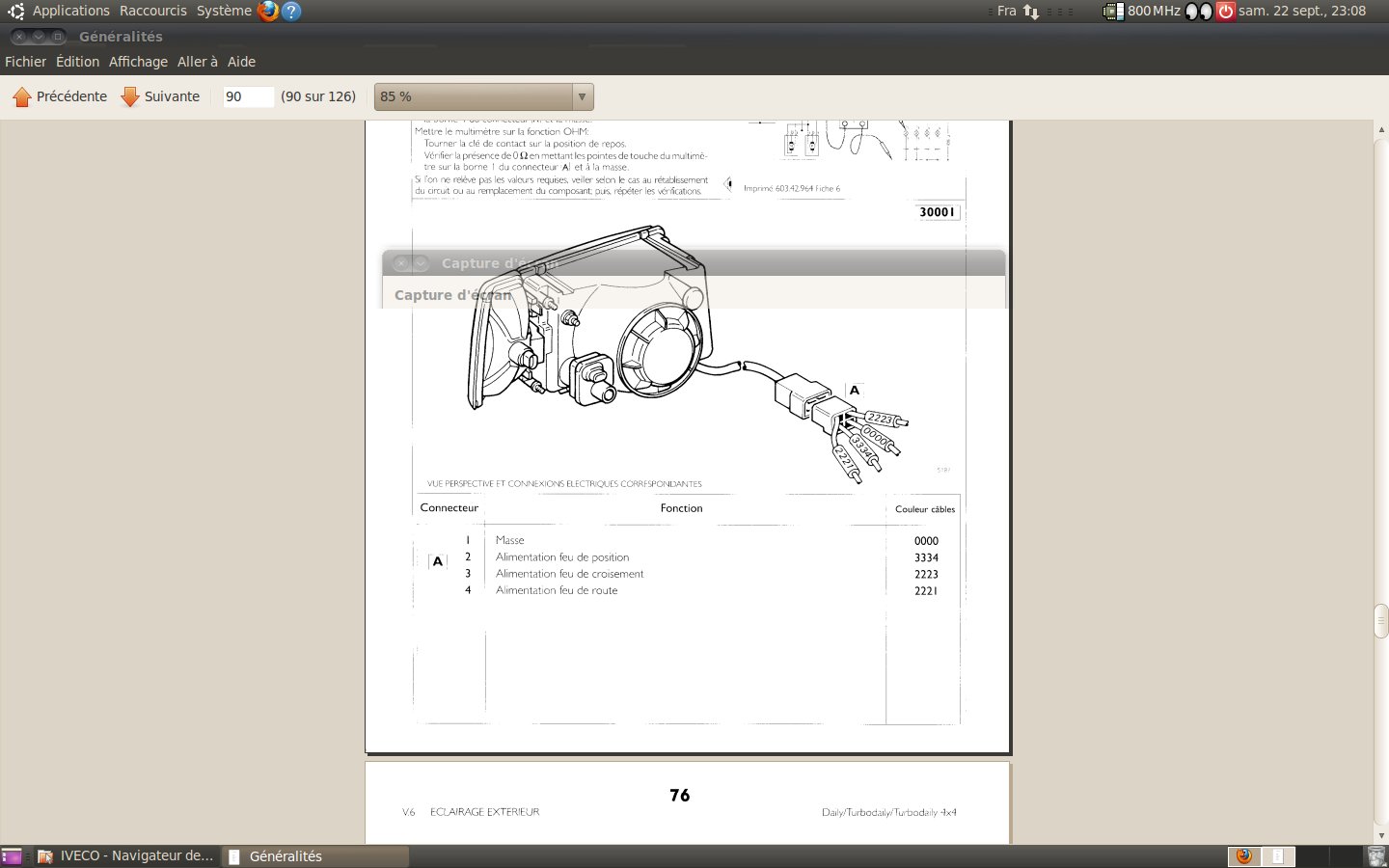Click the network connection arrows icon

(1031, 12)
